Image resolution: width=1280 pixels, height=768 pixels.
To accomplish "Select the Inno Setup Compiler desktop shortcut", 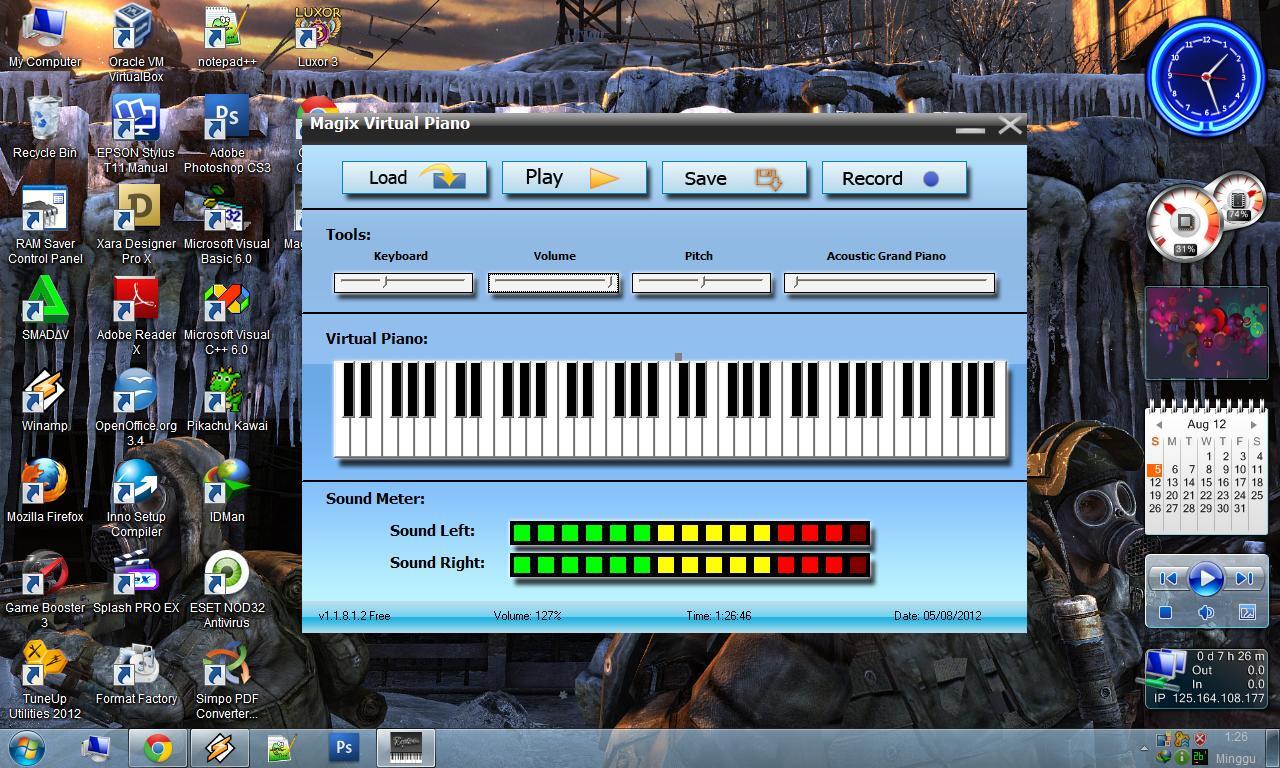I will 136,498.
